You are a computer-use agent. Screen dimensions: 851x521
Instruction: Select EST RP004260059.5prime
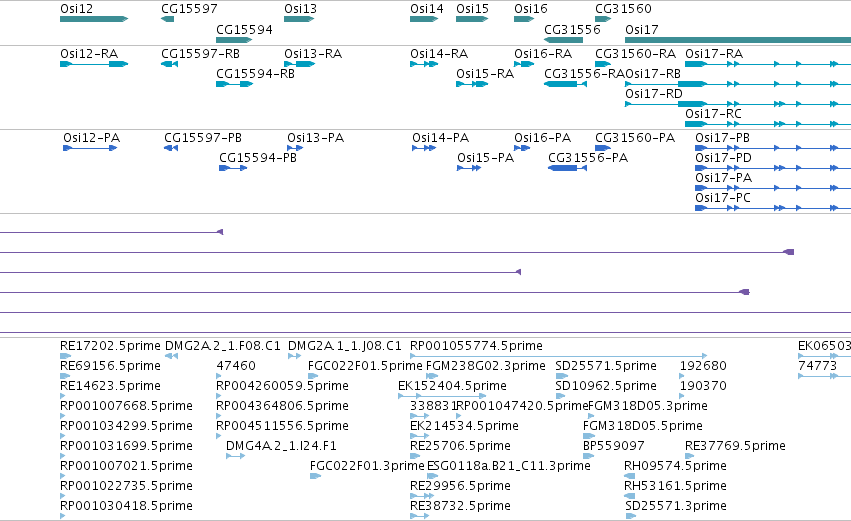point(282,386)
